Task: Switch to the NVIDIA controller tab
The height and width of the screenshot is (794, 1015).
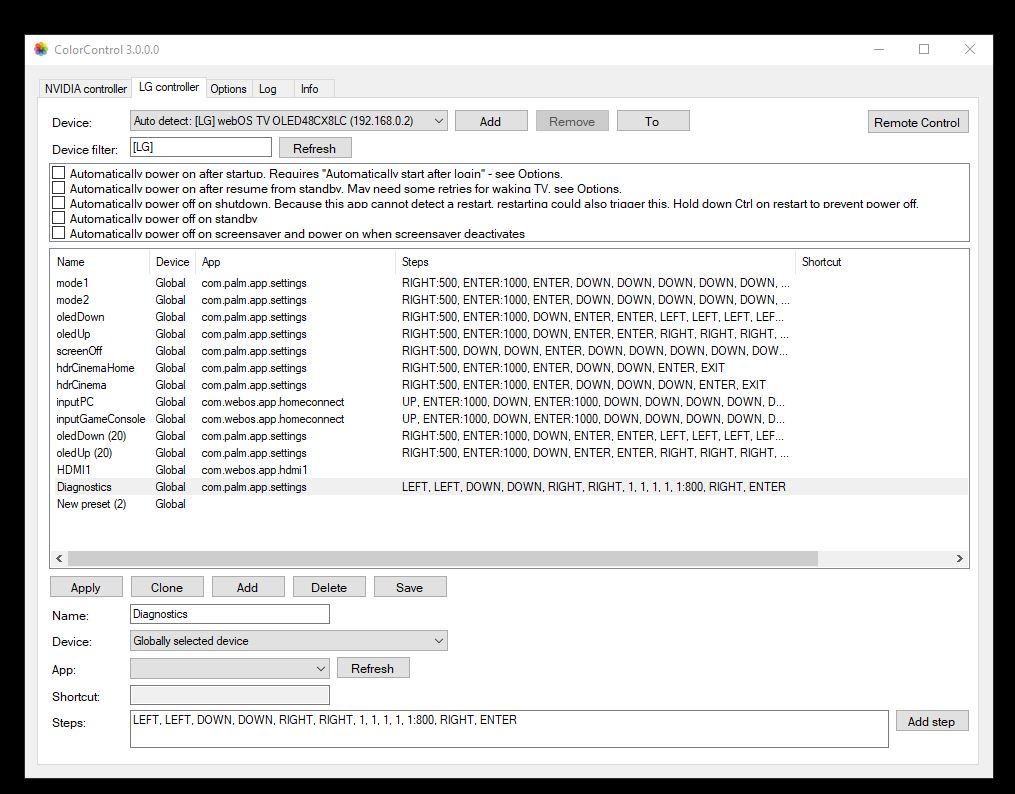Action: pos(85,89)
